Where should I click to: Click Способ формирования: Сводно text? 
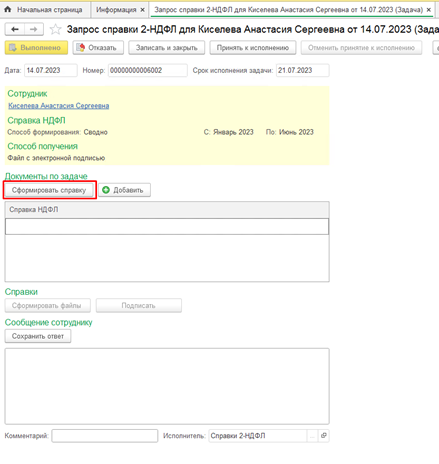point(57,132)
